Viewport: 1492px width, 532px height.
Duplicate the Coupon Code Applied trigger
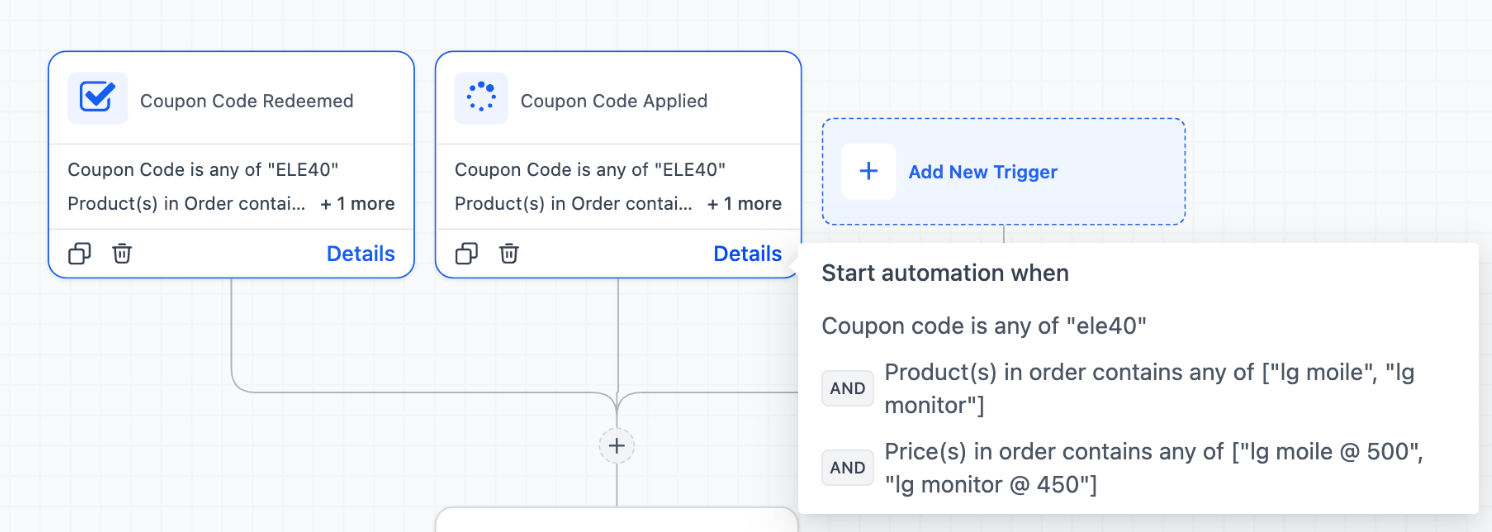(x=467, y=254)
